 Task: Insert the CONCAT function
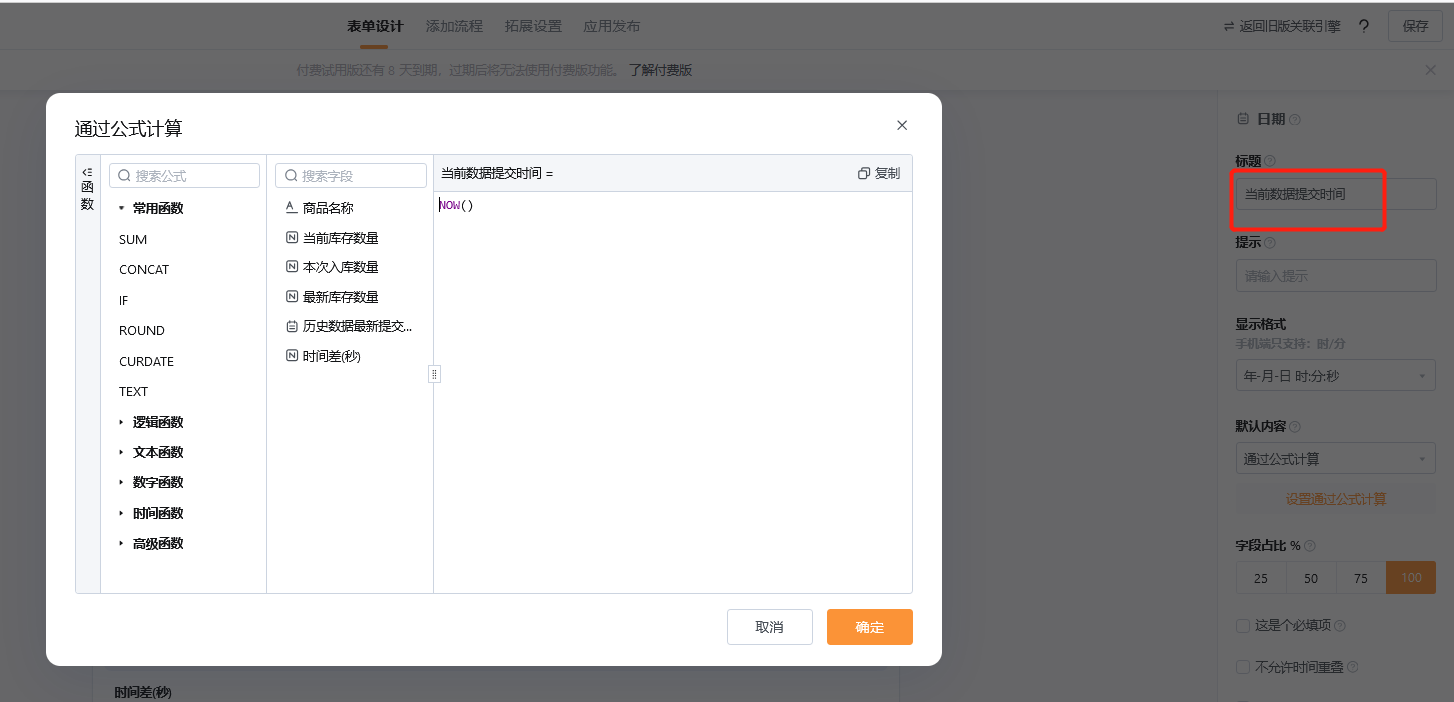(x=144, y=269)
